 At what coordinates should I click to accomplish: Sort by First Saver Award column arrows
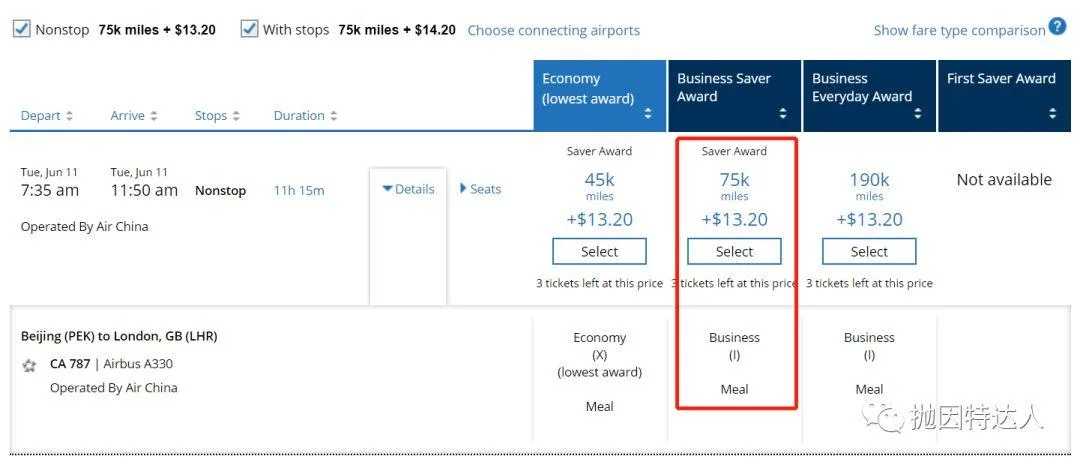[x=1052, y=114]
